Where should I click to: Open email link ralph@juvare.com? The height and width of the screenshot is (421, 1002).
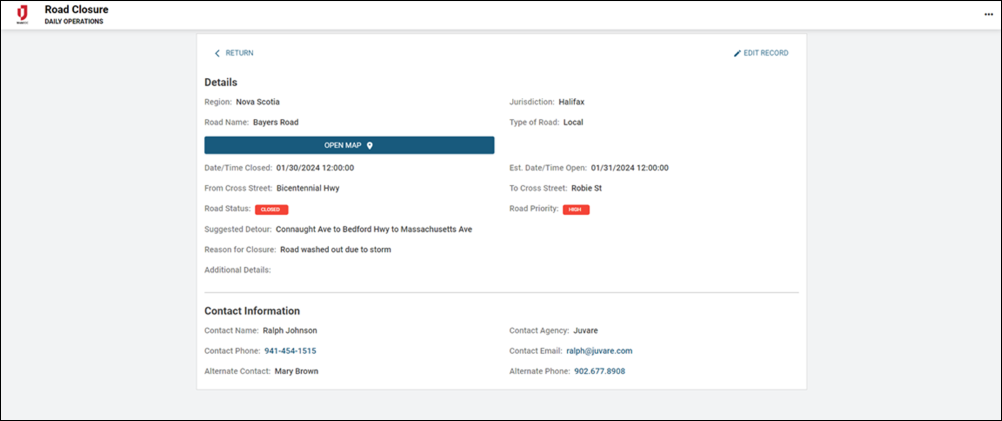click(x=599, y=351)
